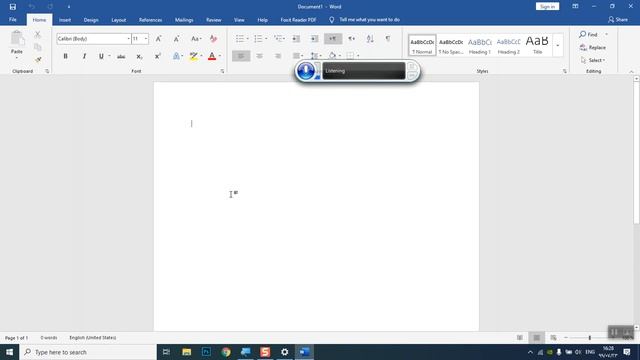Toggle Bold formatting
Screen dimensions: 640x360
click(x=65, y=56)
